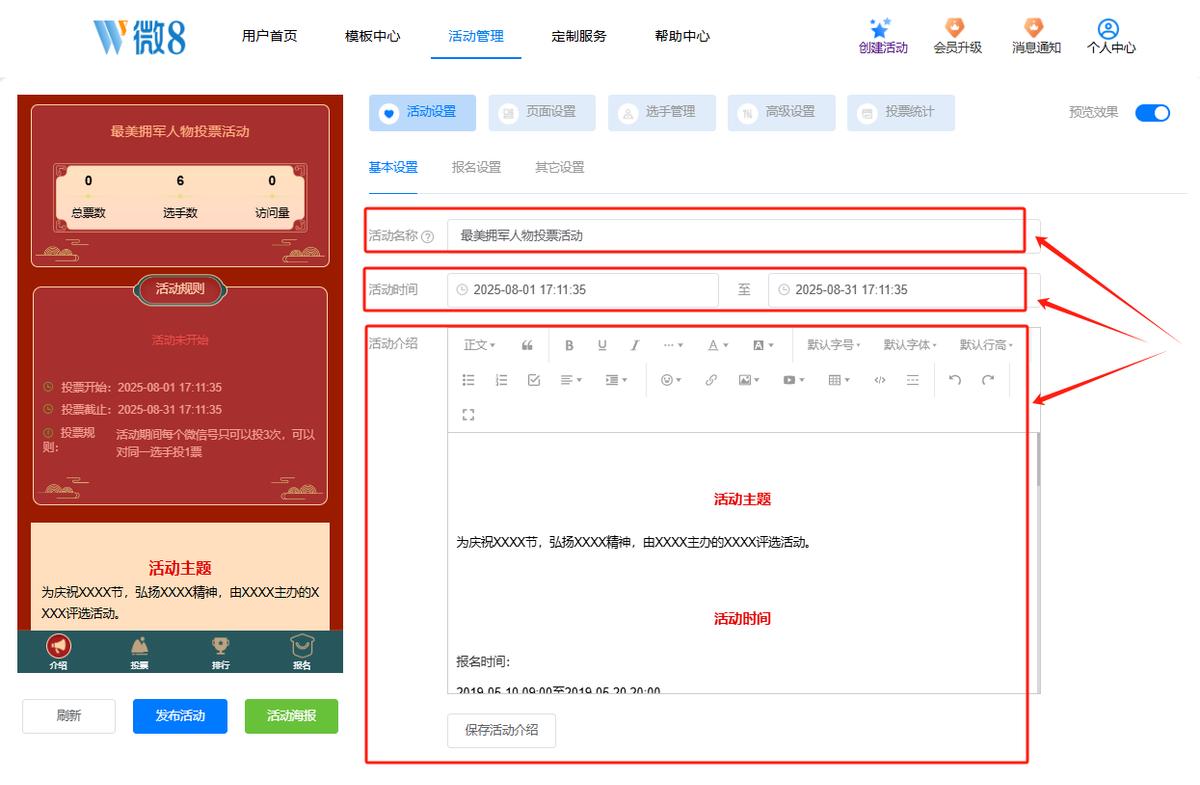
Task: Redo the last undone edit
Action: tap(988, 380)
